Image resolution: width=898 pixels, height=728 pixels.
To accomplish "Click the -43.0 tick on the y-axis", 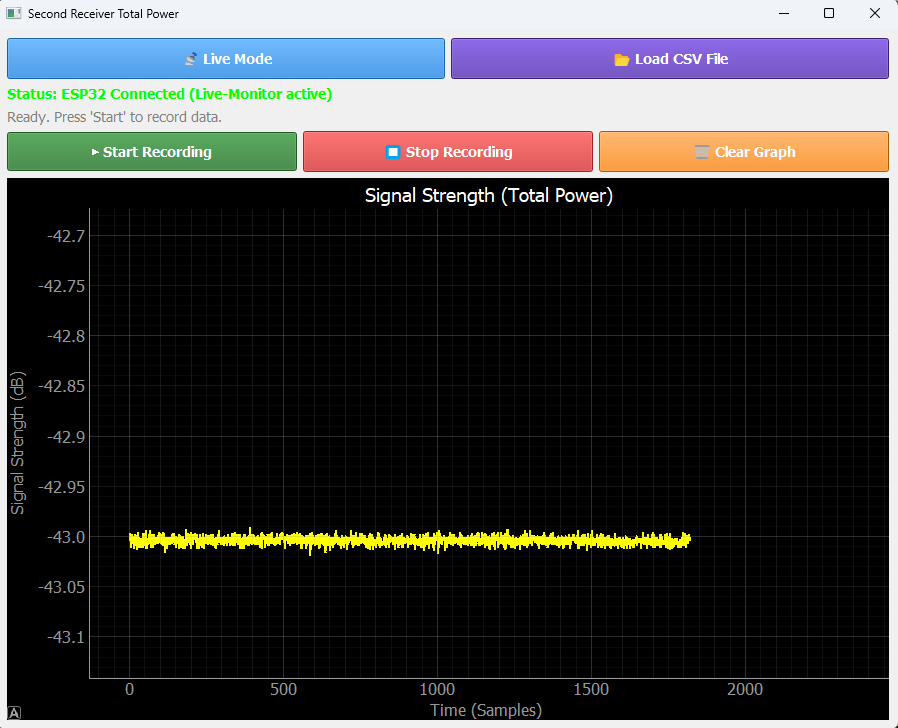I will [x=64, y=537].
